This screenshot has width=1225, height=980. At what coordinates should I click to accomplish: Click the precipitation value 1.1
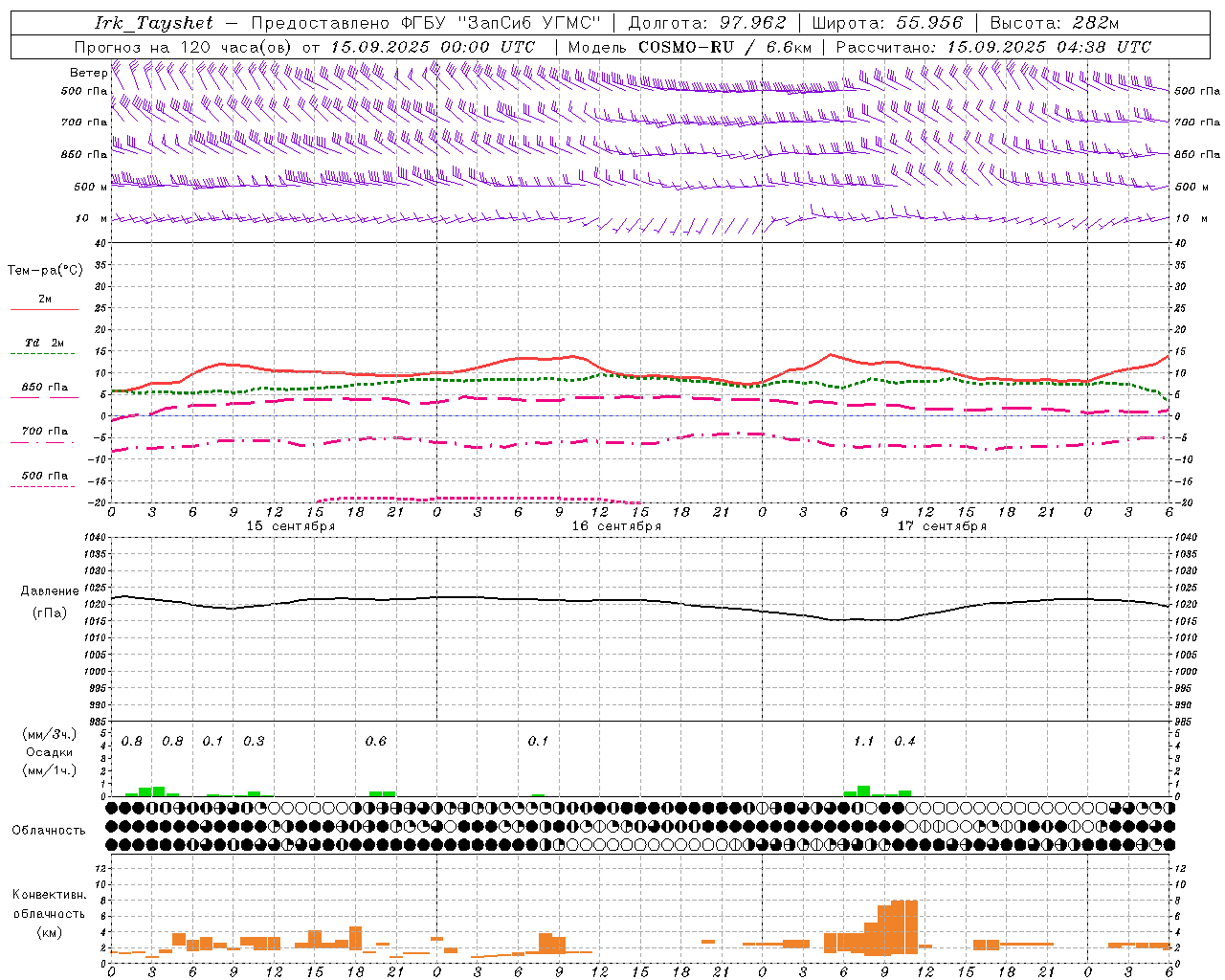point(863,742)
